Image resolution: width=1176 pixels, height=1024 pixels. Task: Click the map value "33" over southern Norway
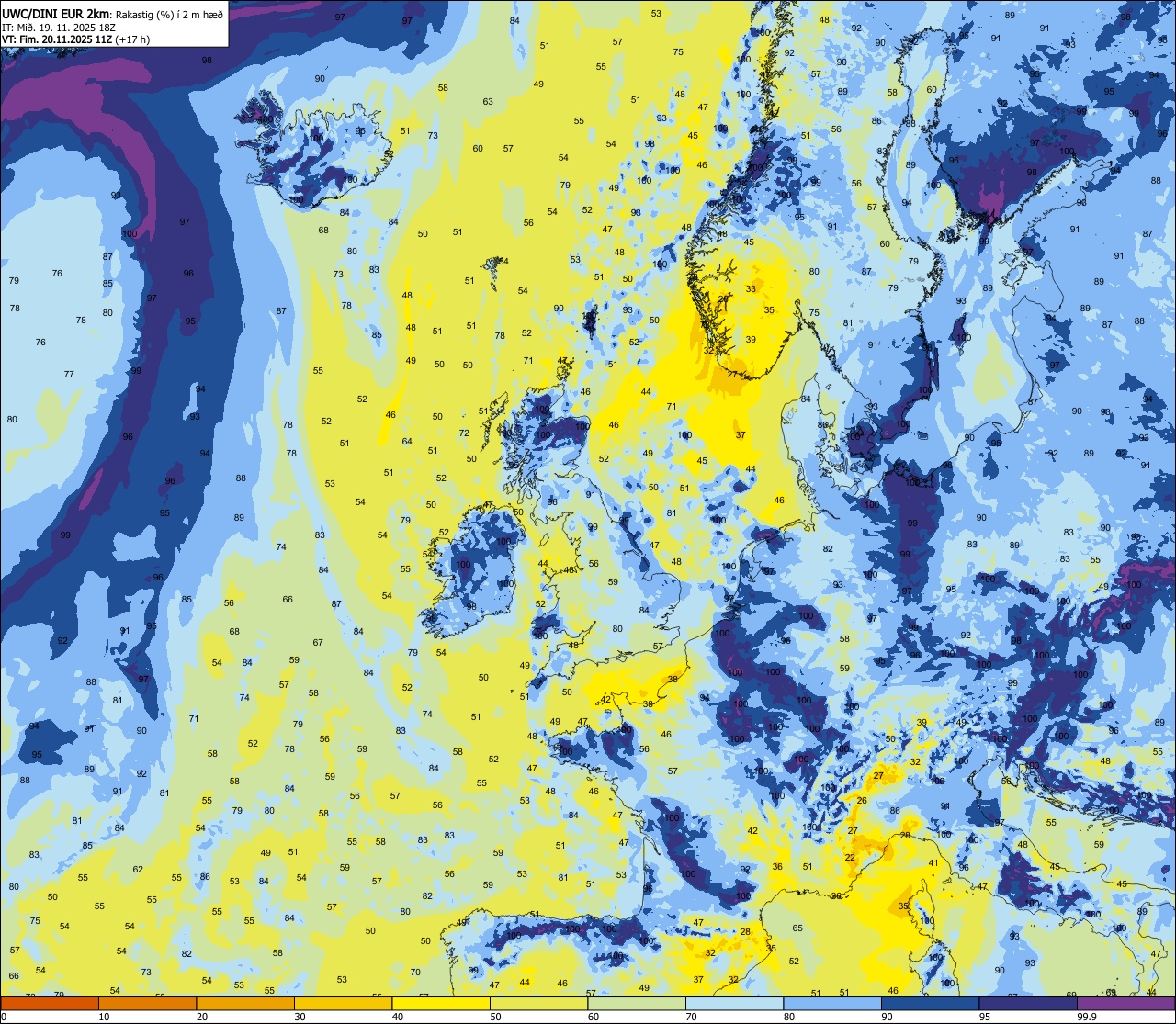point(751,289)
